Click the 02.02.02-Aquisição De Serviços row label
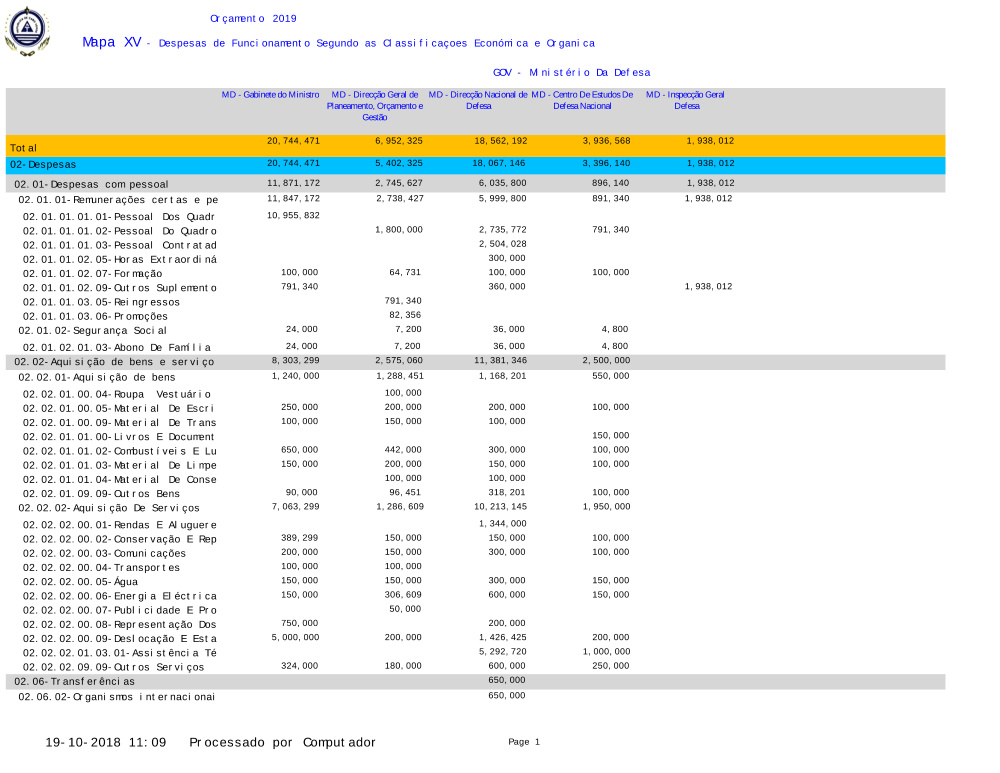 (109, 508)
